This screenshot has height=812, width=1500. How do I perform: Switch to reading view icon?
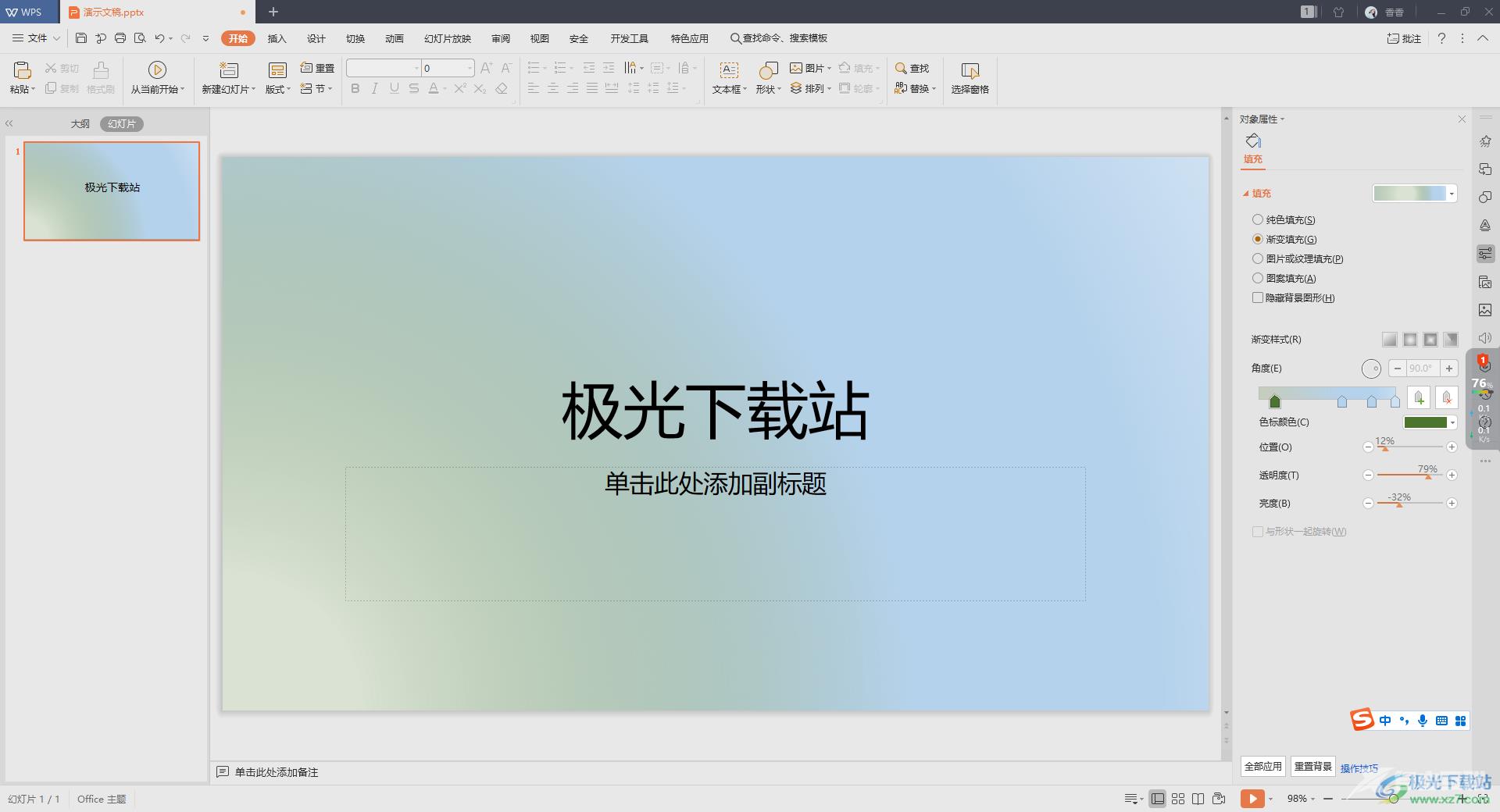[x=1198, y=799]
